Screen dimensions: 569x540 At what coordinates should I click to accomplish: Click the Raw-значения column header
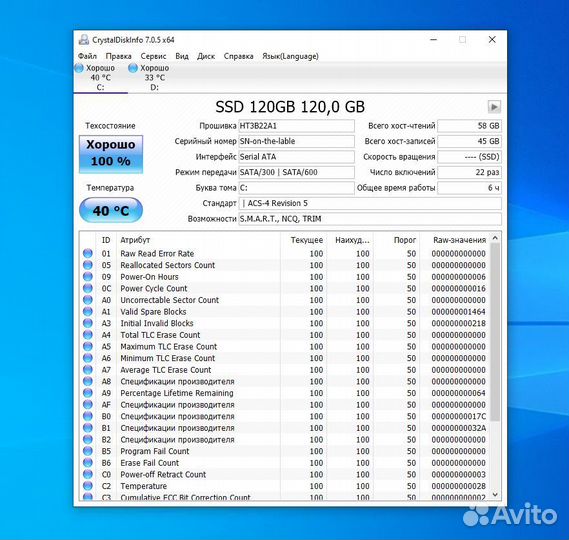point(454,240)
